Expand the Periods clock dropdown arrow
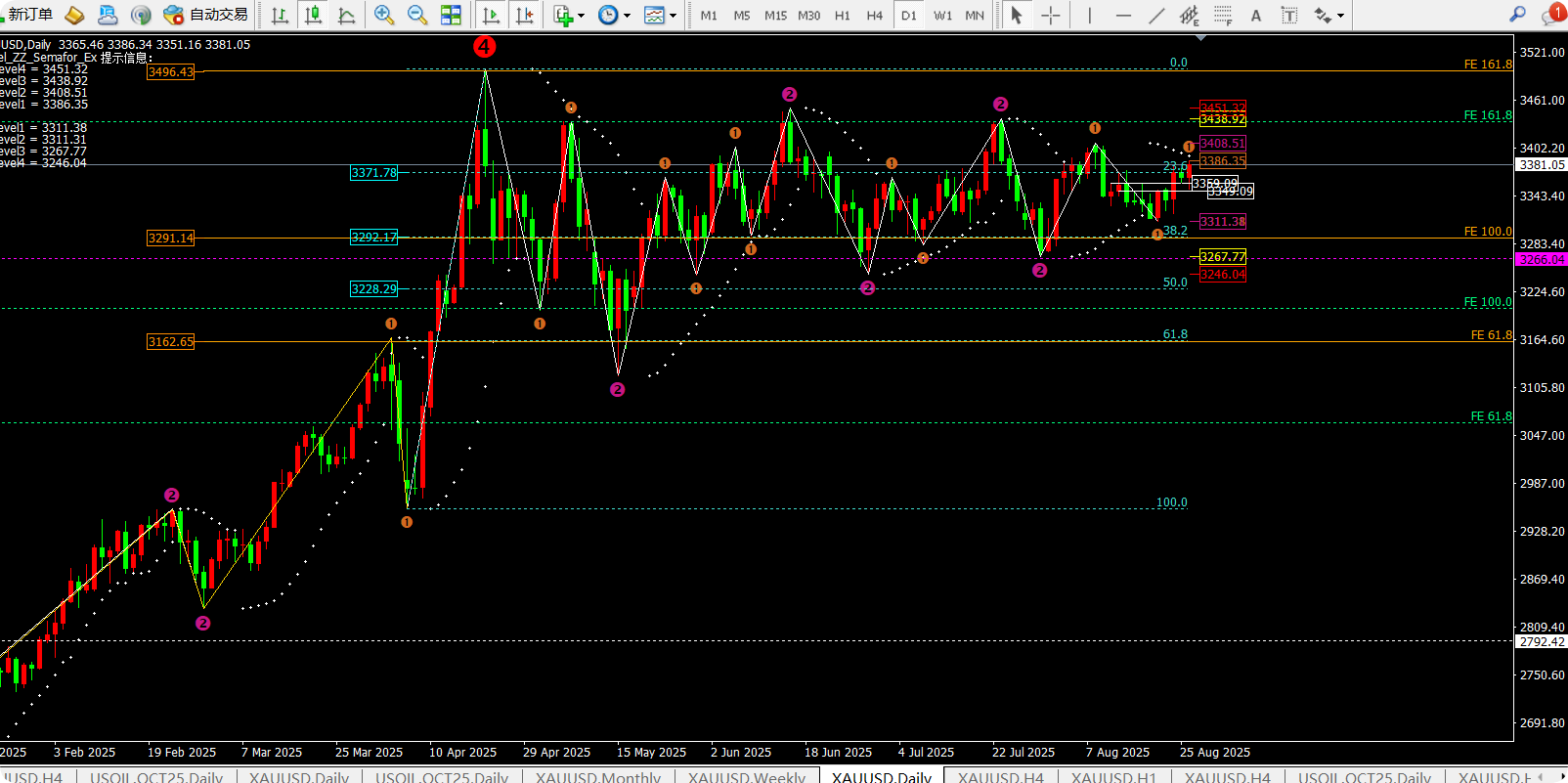Screen dimensions: 1568x783 [627, 16]
